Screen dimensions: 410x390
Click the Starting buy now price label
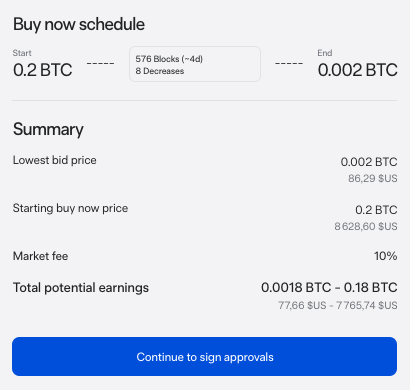70,208
